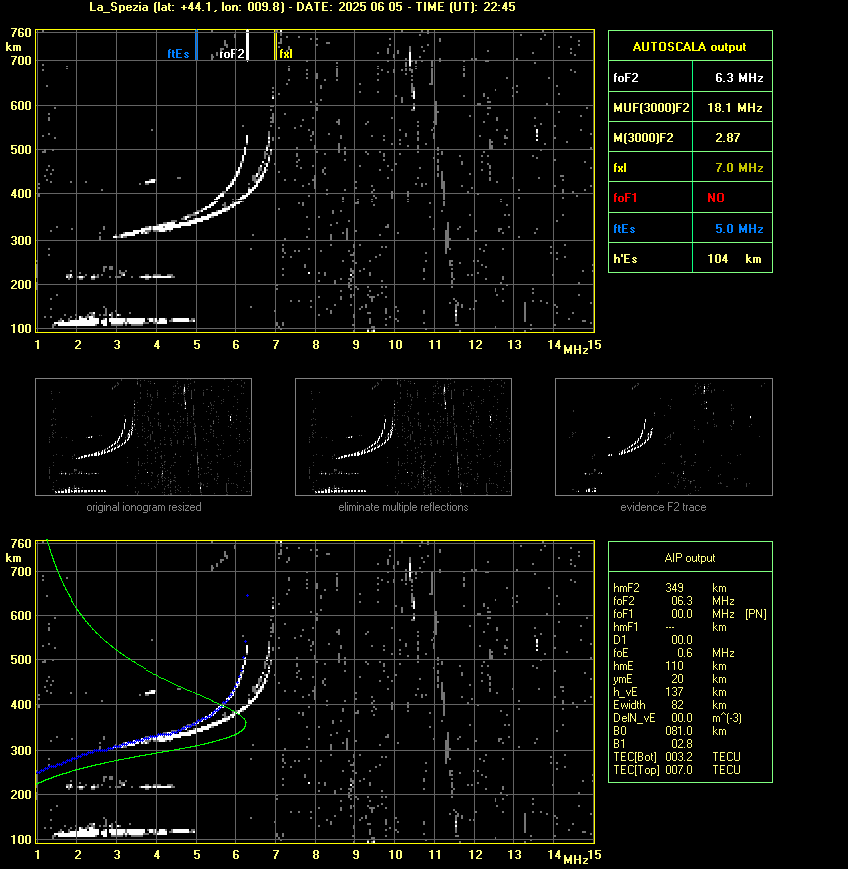Click the red foF1 'NO' value
The height and width of the screenshot is (869, 848).
[716, 198]
